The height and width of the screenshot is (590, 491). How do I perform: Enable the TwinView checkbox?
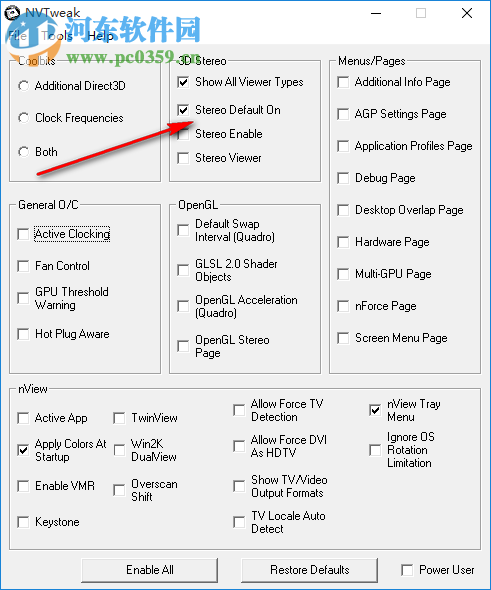[119, 418]
